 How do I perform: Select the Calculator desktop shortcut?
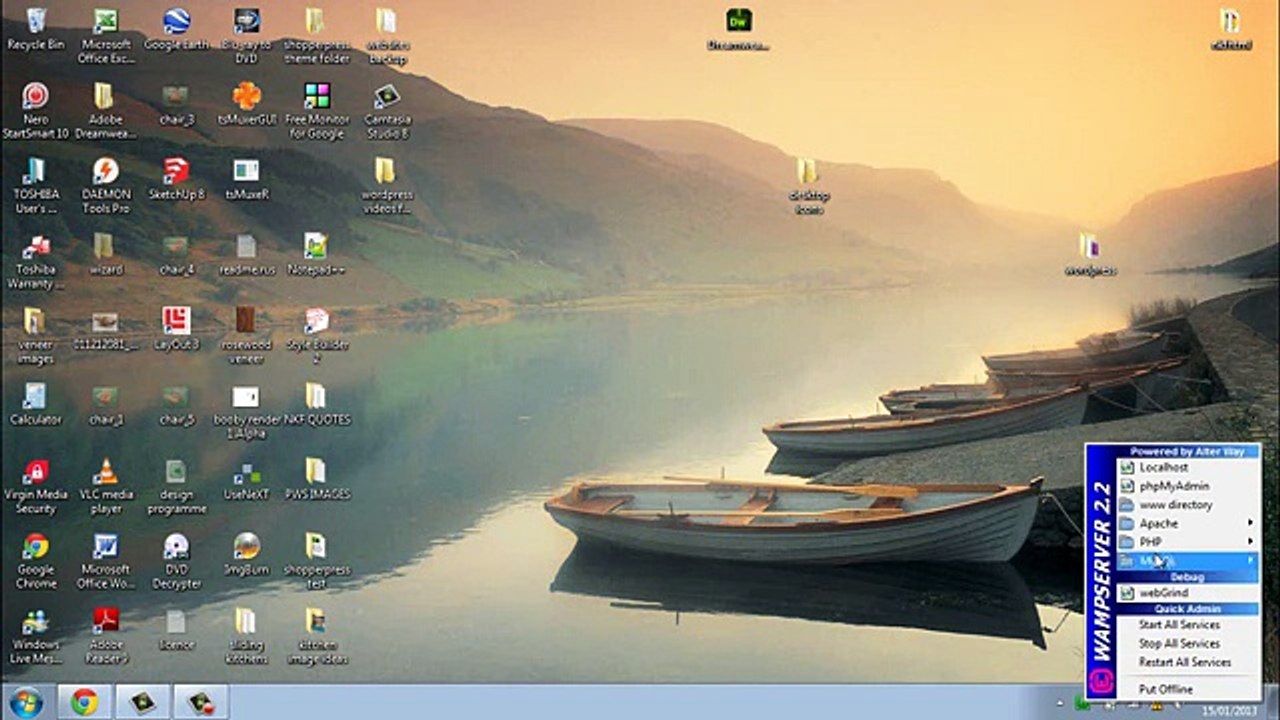(35, 404)
